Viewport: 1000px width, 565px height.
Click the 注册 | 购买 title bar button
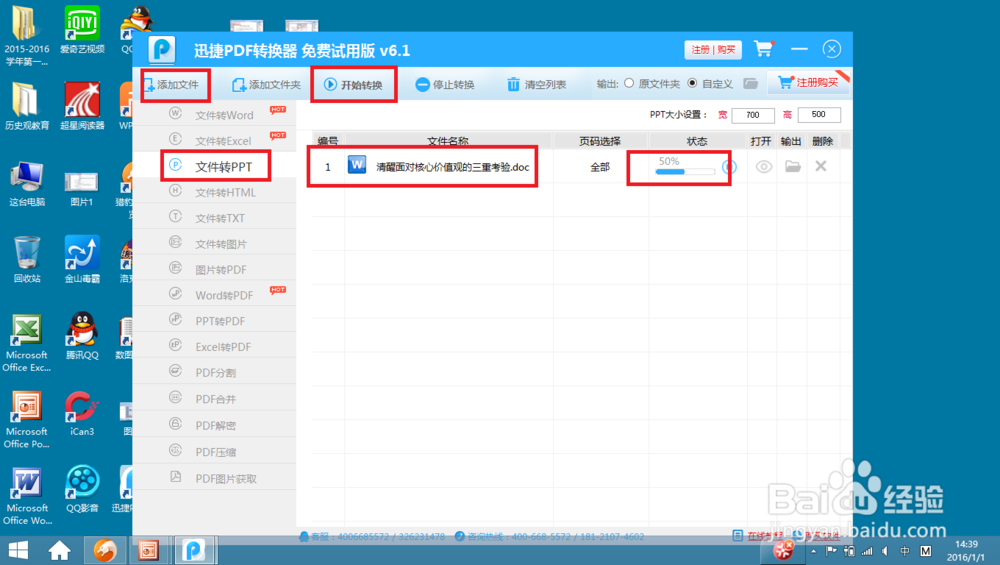pos(713,50)
